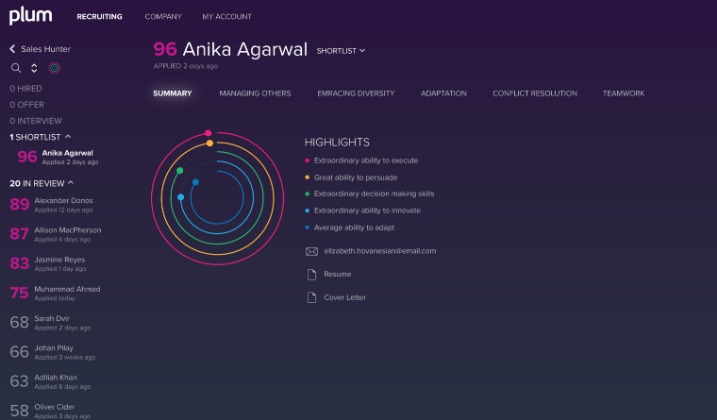
Task: Open the Company menu
Action: (x=163, y=17)
